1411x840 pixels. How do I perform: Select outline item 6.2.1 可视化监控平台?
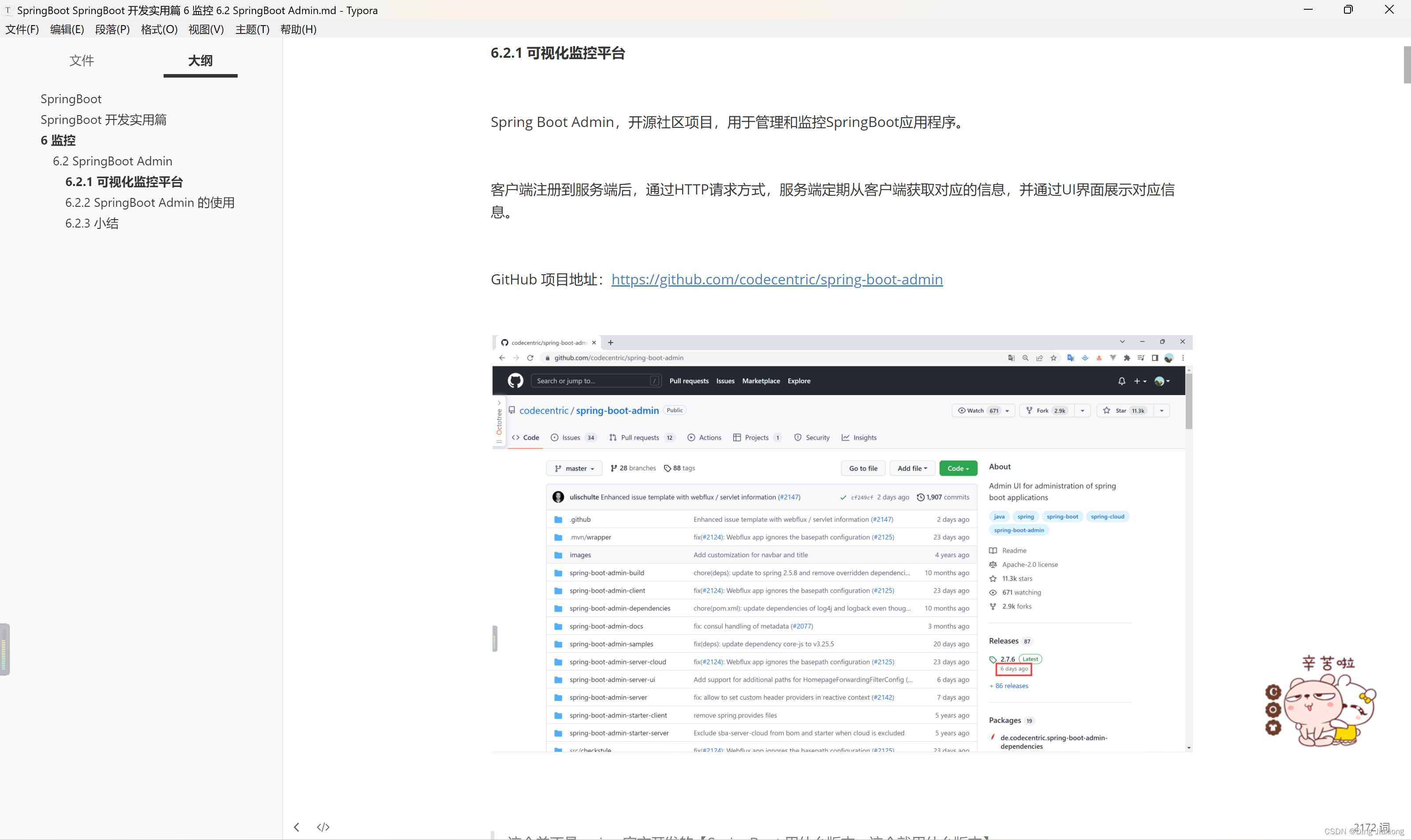click(124, 182)
